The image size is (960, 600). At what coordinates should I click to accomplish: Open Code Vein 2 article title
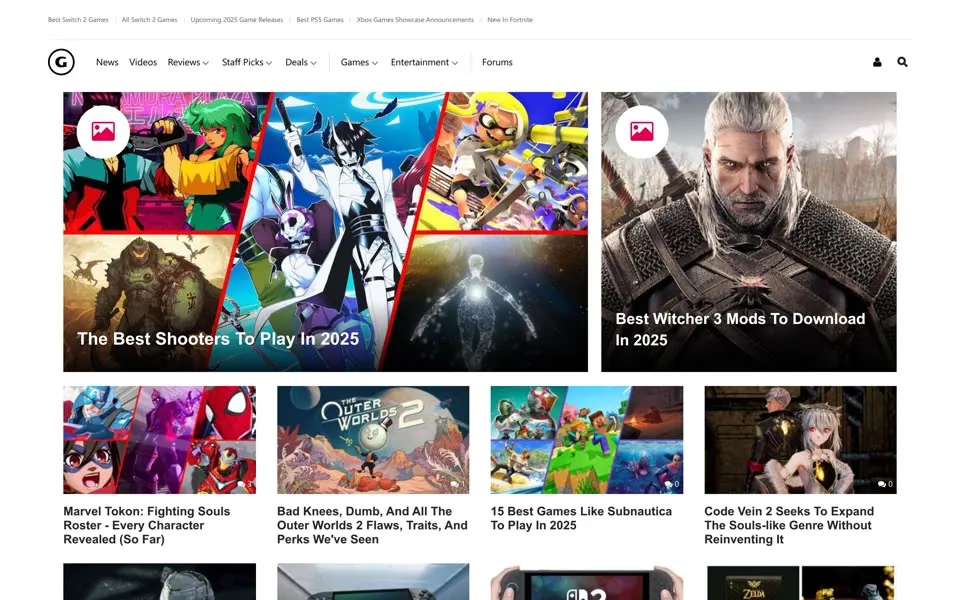(789, 525)
